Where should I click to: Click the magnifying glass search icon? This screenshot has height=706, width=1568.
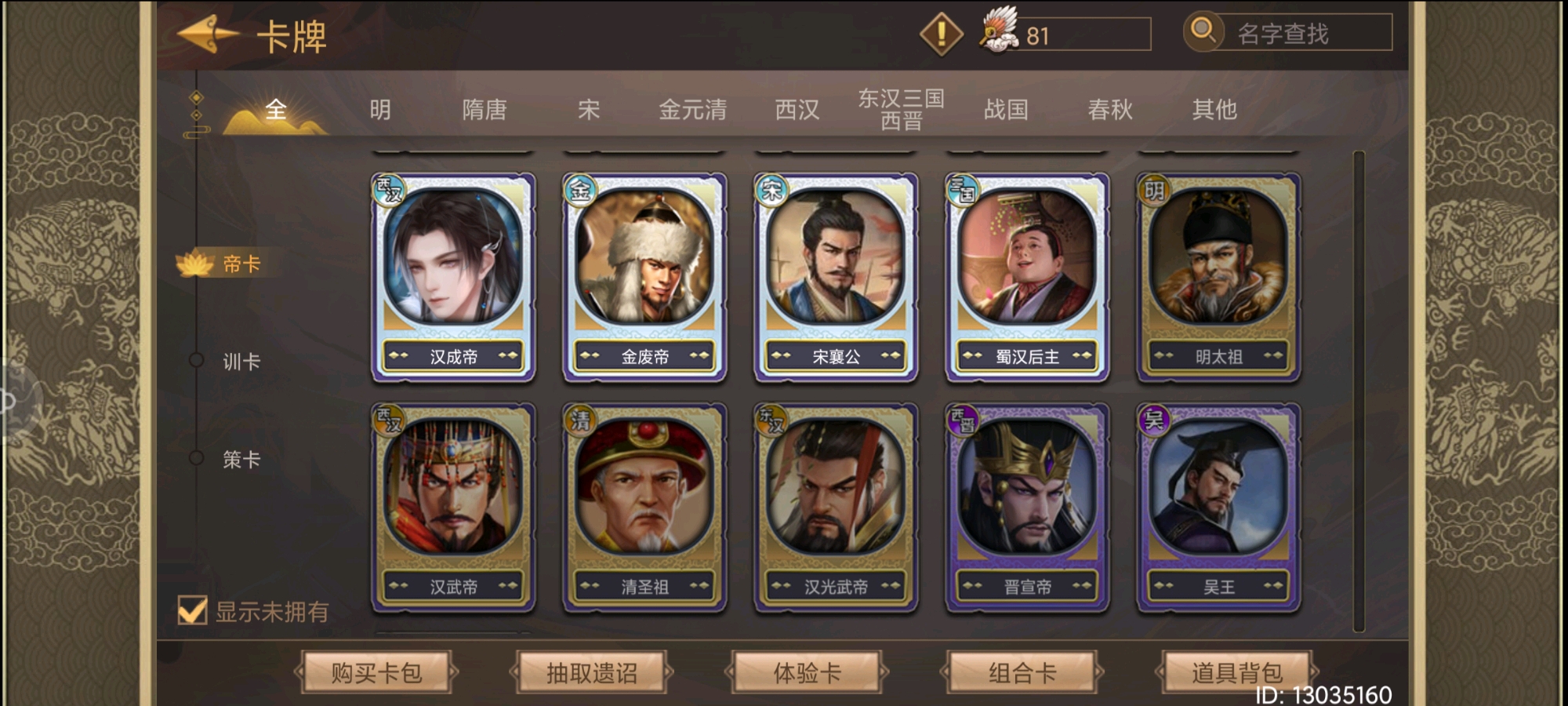[x=1203, y=31]
